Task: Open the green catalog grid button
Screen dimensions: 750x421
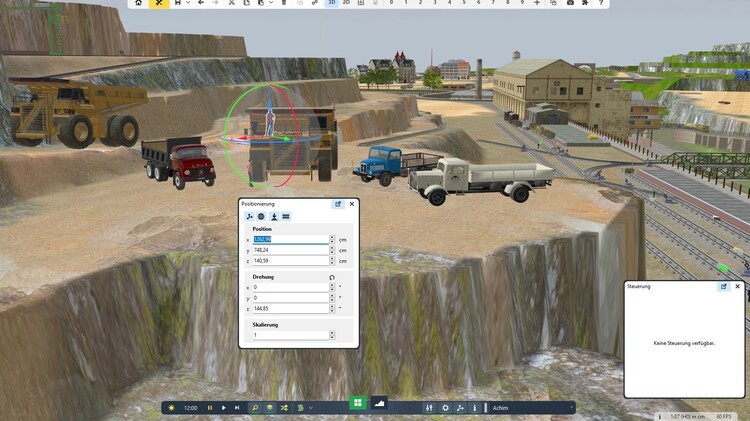Action: pyautogui.click(x=357, y=403)
